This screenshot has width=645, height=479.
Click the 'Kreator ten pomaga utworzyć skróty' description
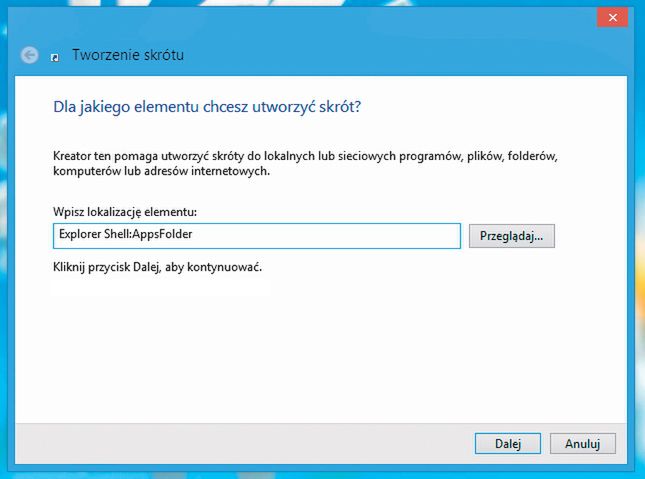coord(305,163)
